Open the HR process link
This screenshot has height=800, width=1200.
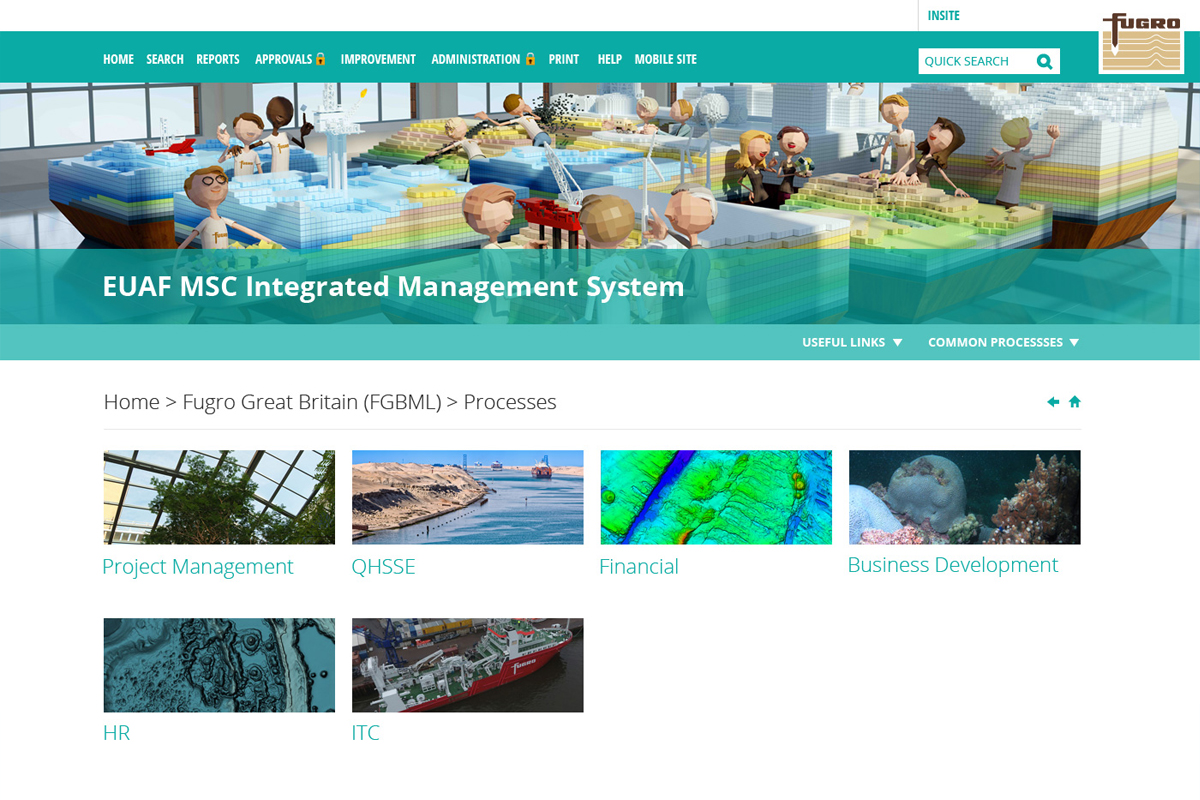coord(117,733)
